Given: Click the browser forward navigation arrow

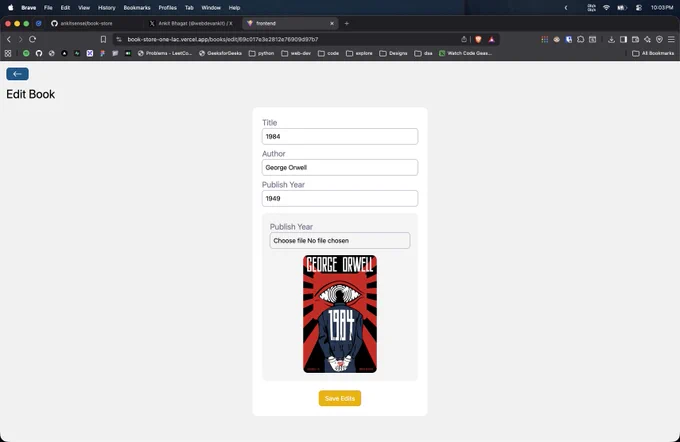Looking at the screenshot, I should click(20, 39).
